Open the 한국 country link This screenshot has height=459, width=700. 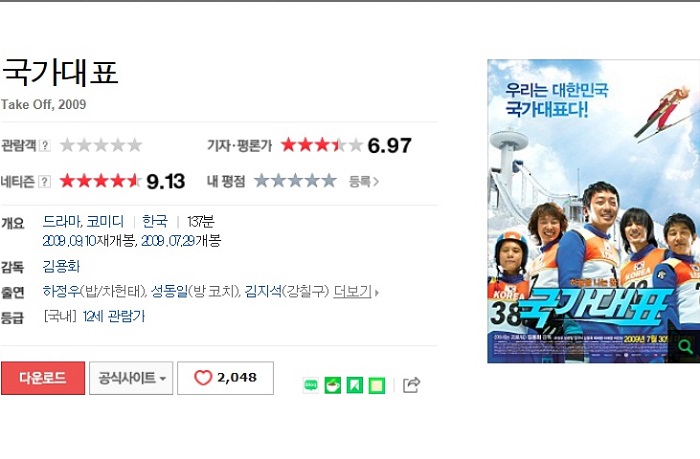coord(155,221)
